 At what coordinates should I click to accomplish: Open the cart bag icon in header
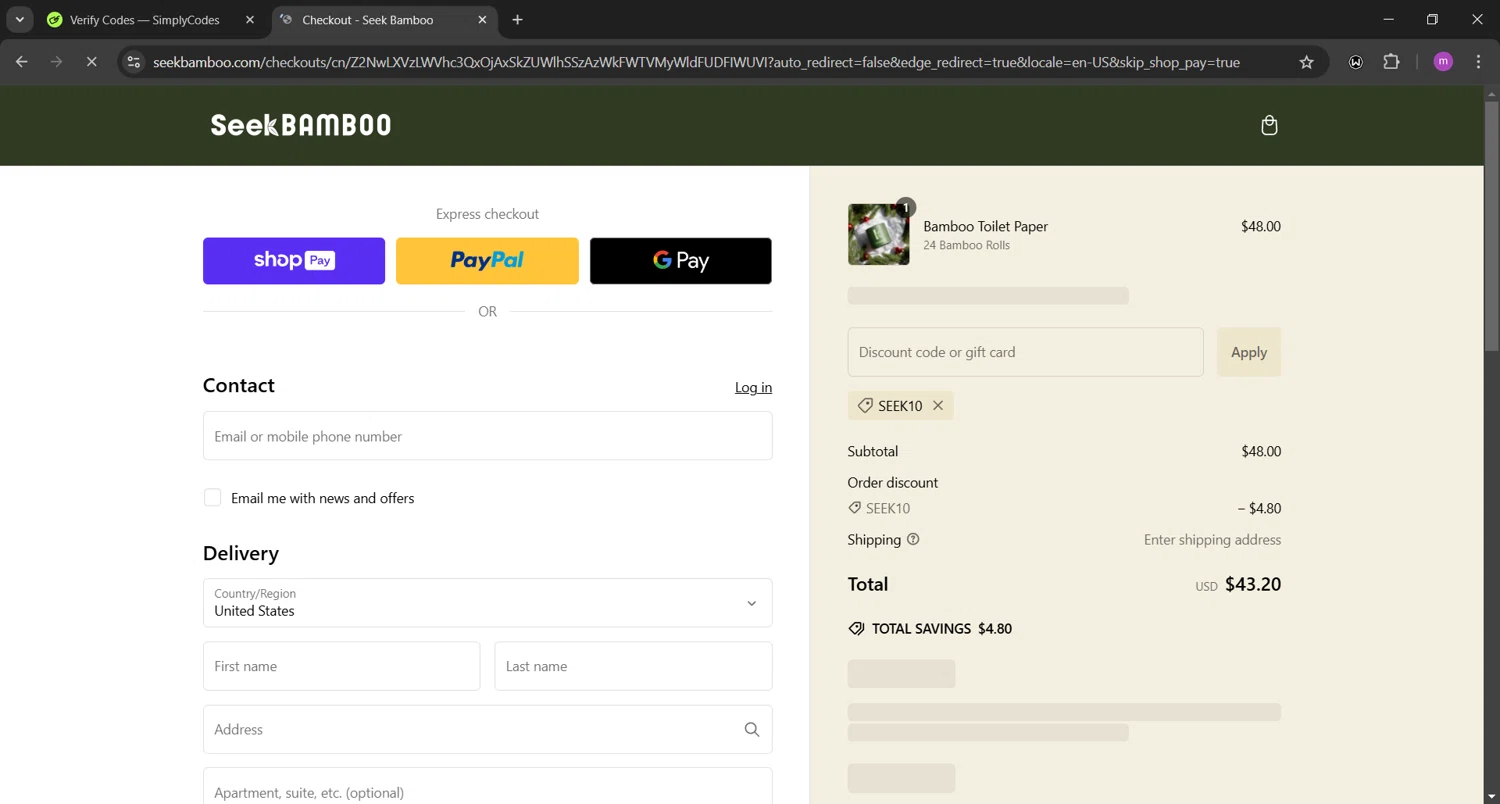tap(1269, 125)
